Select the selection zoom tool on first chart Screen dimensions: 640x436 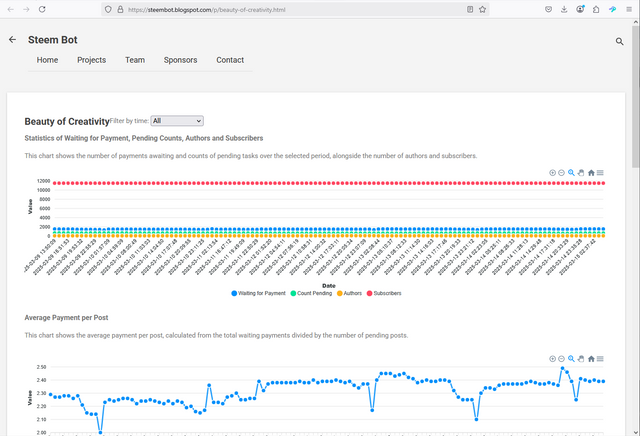tap(571, 173)
